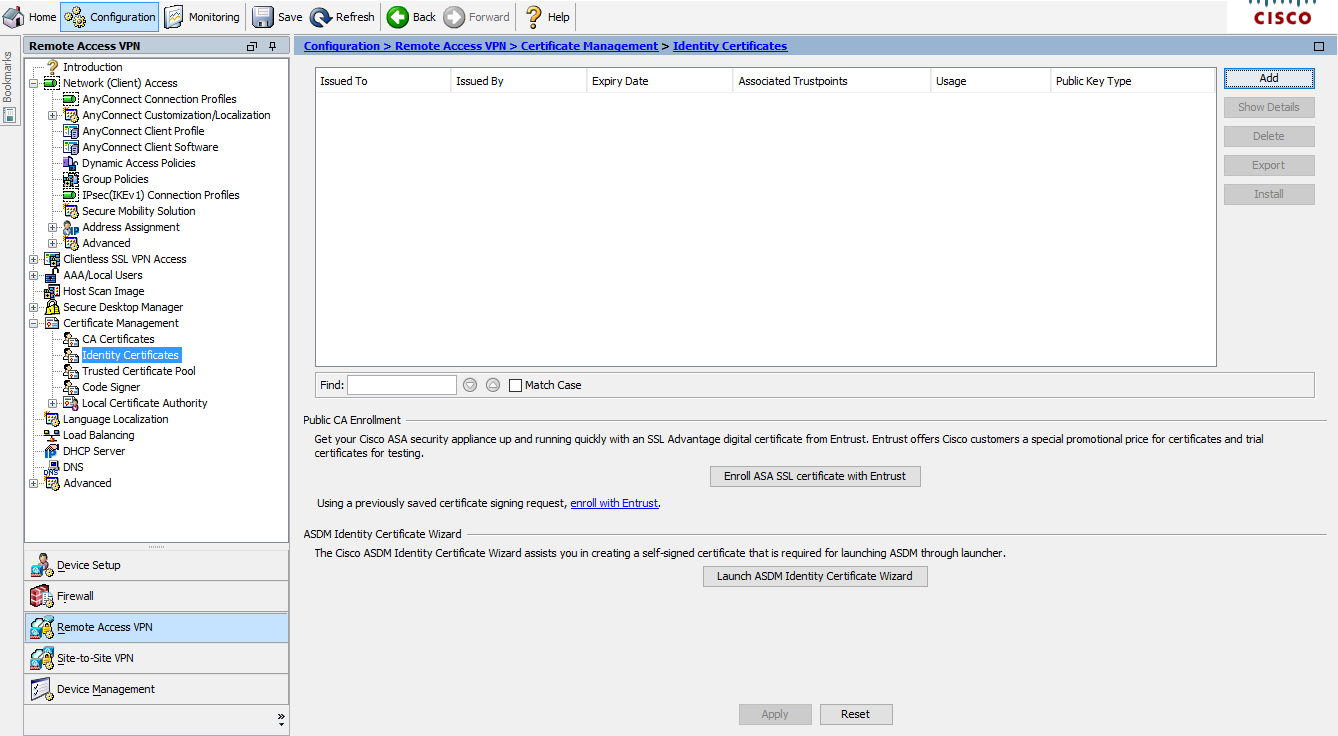Sort by the Public Key Type column
The width and height of the screenshot is (1338, 736).
pos(1133,81)
